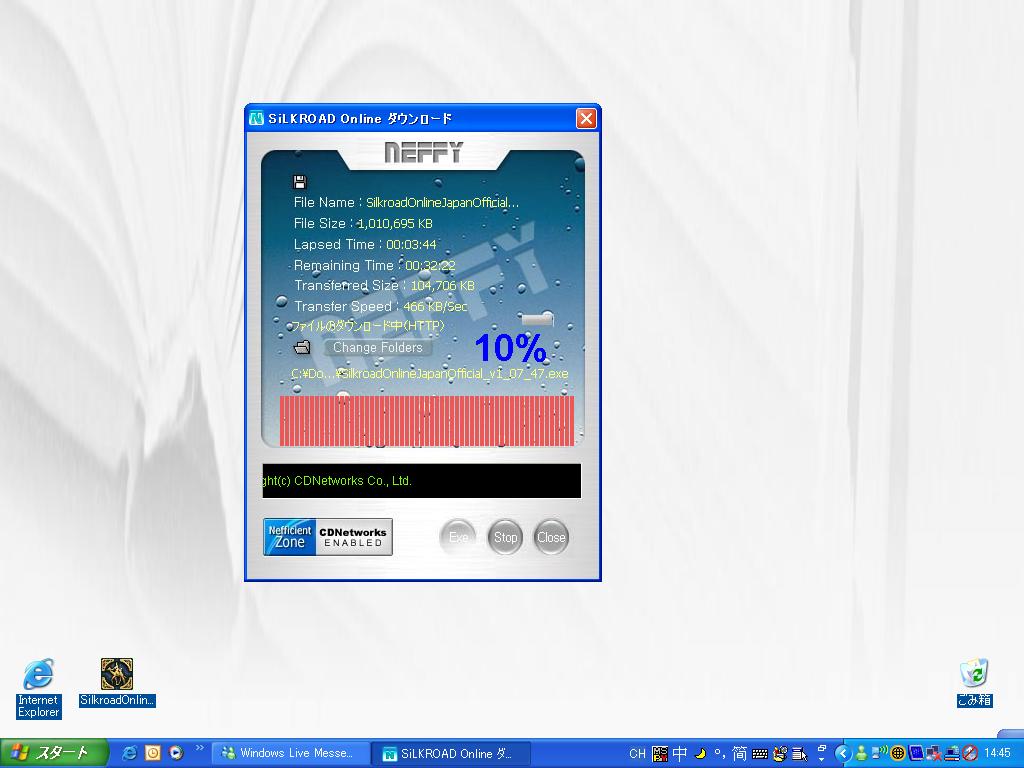Select the SilkroadOnline desktop icon
This screenshot has height=768, width=1024.
coord(117,682)
